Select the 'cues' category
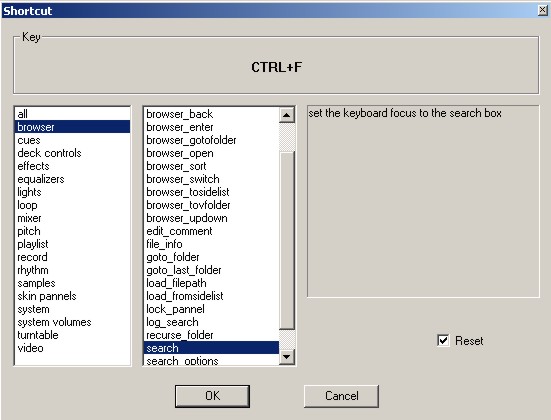The image size is (551, 420). tap(72, 140)
